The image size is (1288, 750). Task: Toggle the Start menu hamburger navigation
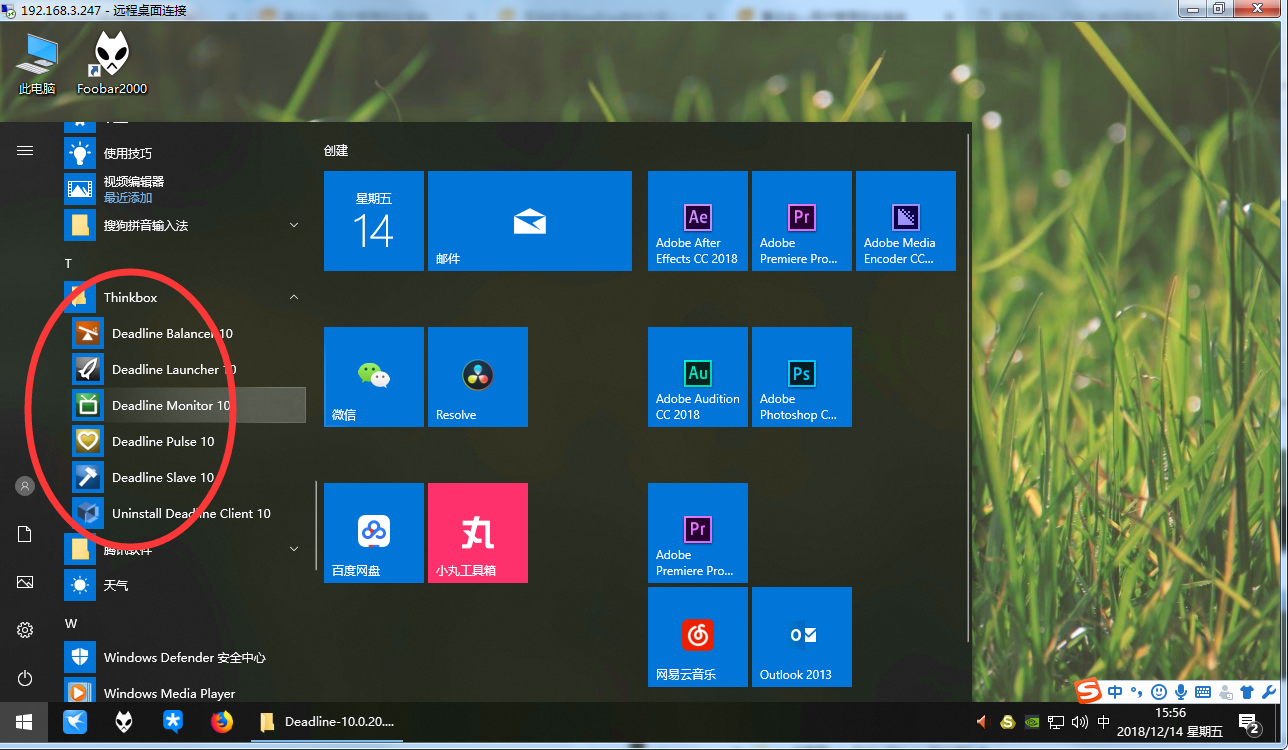25,150
